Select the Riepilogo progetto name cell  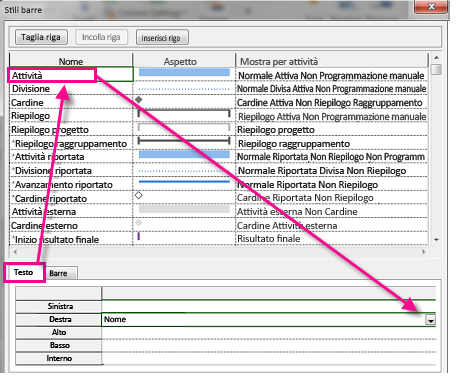click(71, 130)
